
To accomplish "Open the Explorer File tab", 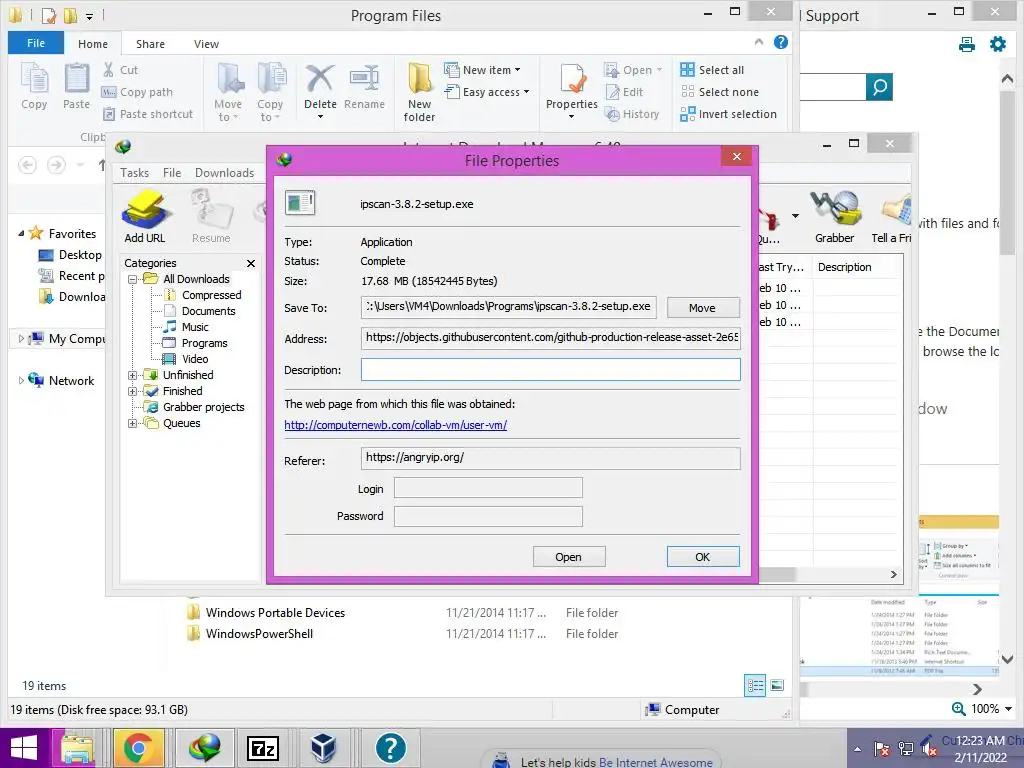I will point(36,43).
